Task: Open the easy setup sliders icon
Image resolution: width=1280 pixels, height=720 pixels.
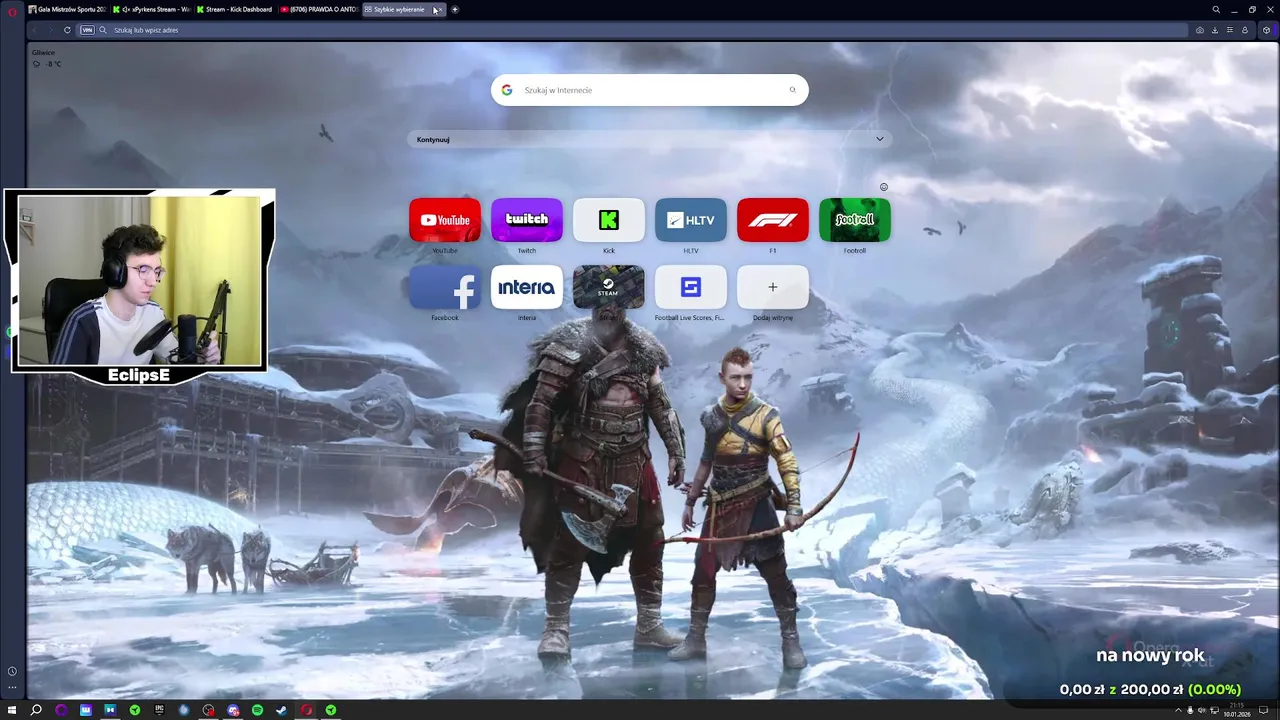Action: coord(1230,30)
